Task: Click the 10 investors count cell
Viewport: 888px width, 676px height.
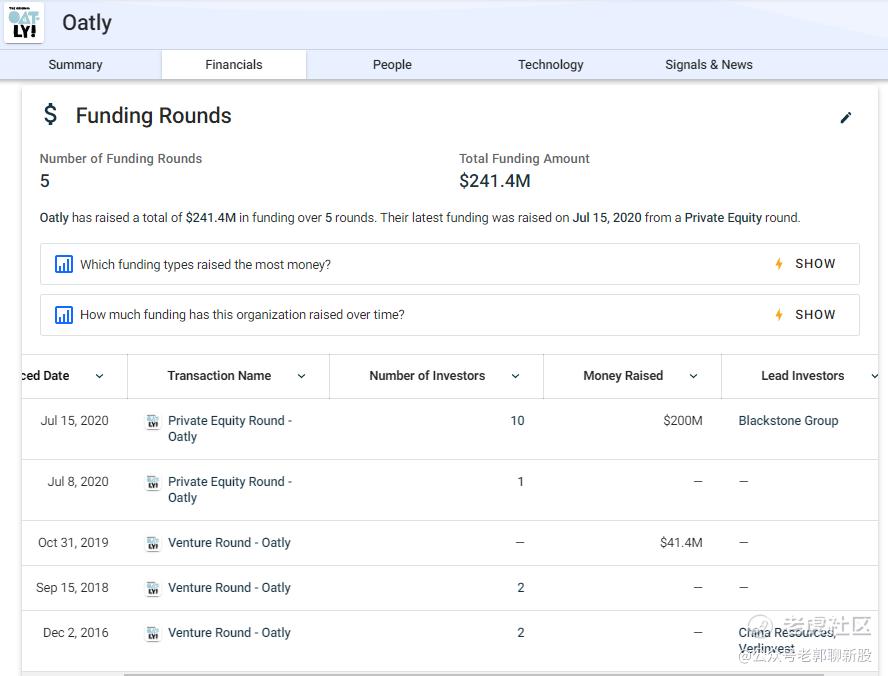Action: click(x=517, y=421)
